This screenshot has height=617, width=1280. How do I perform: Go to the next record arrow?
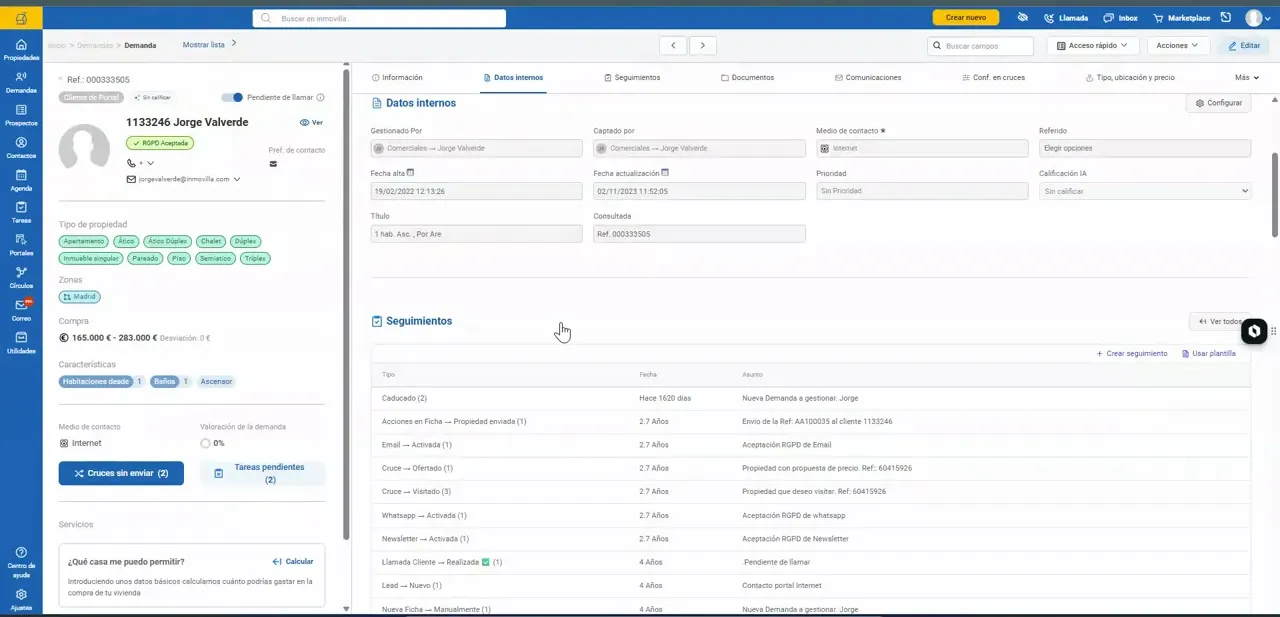[x=703, y=45]
